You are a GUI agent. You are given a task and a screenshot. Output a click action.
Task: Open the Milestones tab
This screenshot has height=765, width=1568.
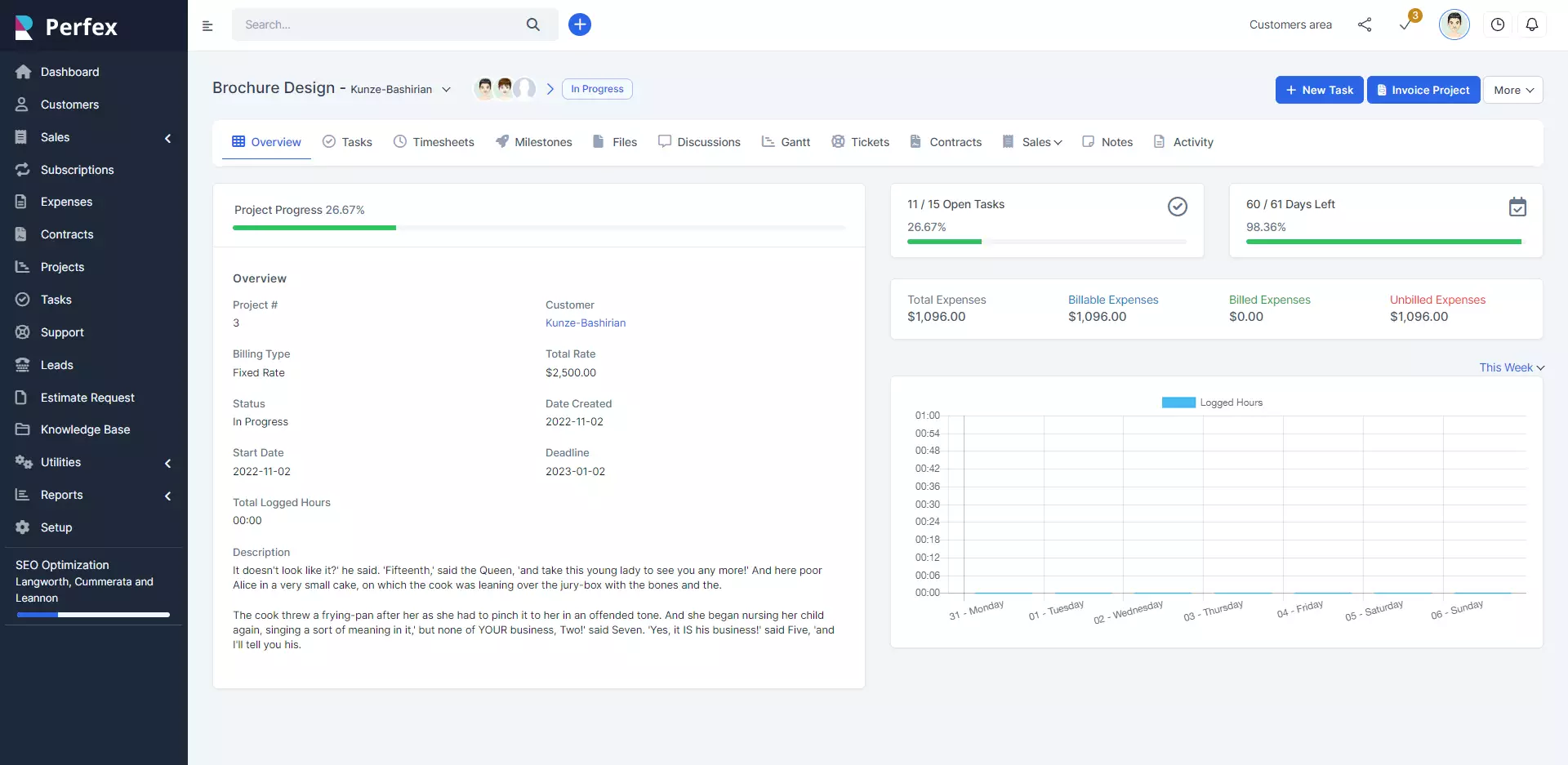tap(534, 142)
